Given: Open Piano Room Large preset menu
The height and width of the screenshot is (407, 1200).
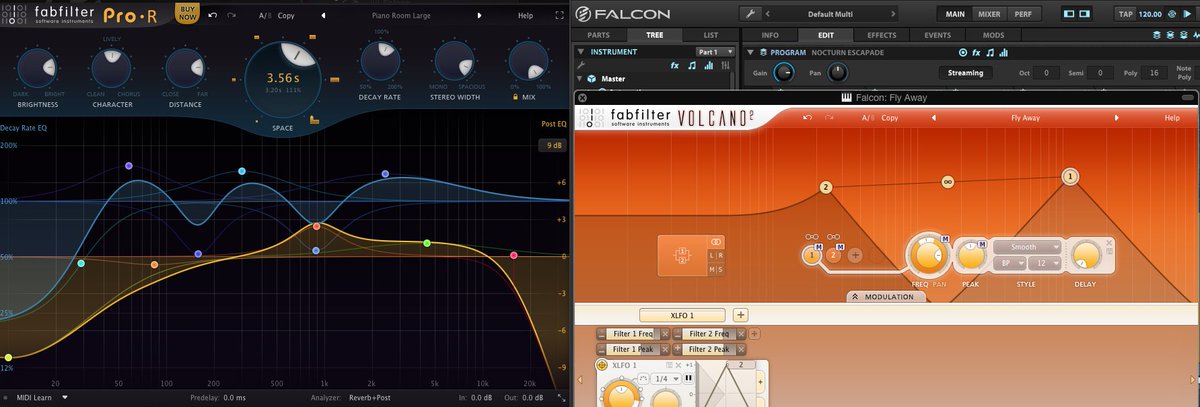Looking at the screenshot, I should pyautogui.click(x=400, y=16).
